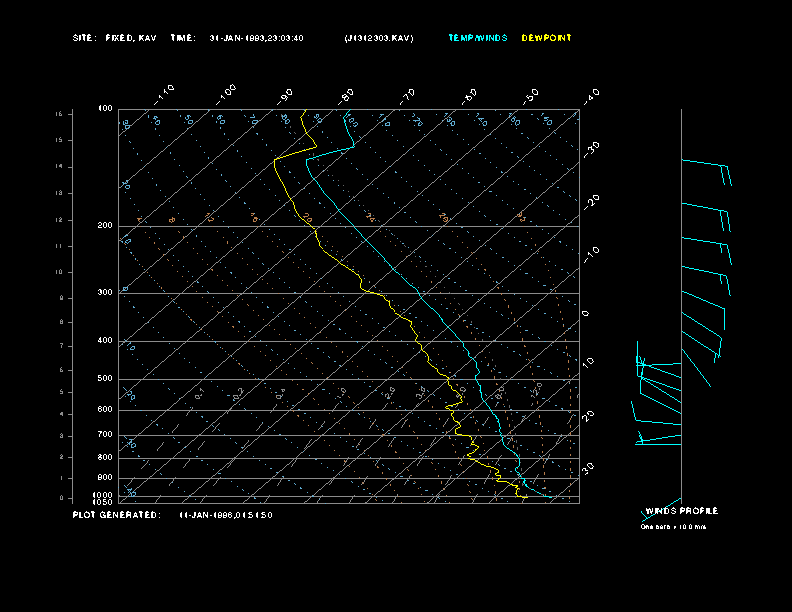Click the 400 pressure level label
Screen dimensions: 792x612
(105, 341)
